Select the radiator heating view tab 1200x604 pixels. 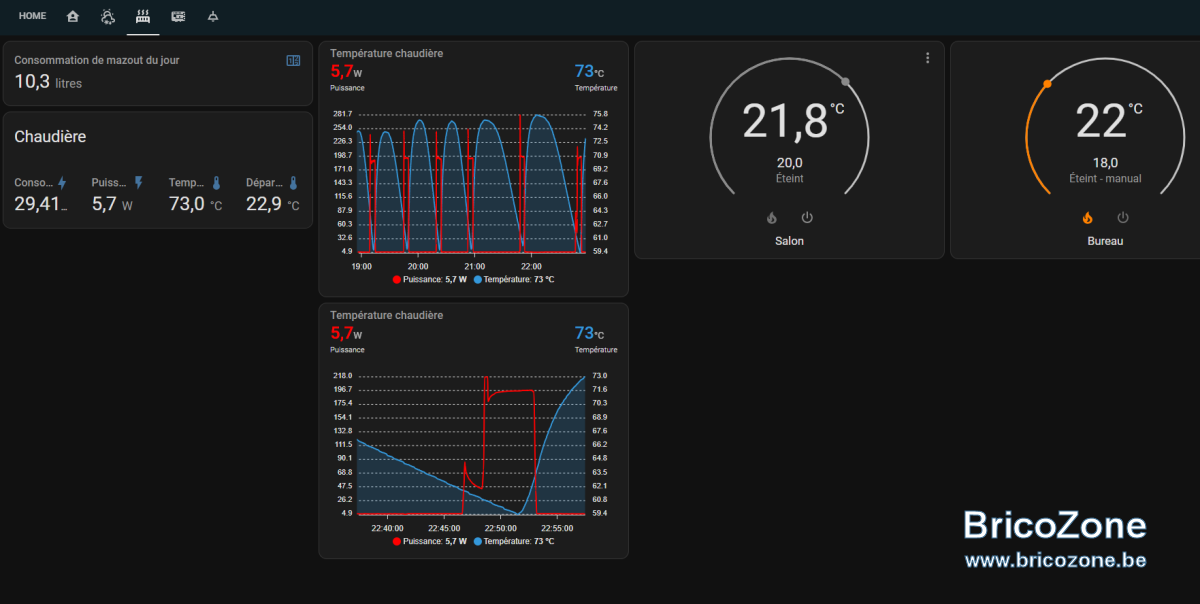143,16
